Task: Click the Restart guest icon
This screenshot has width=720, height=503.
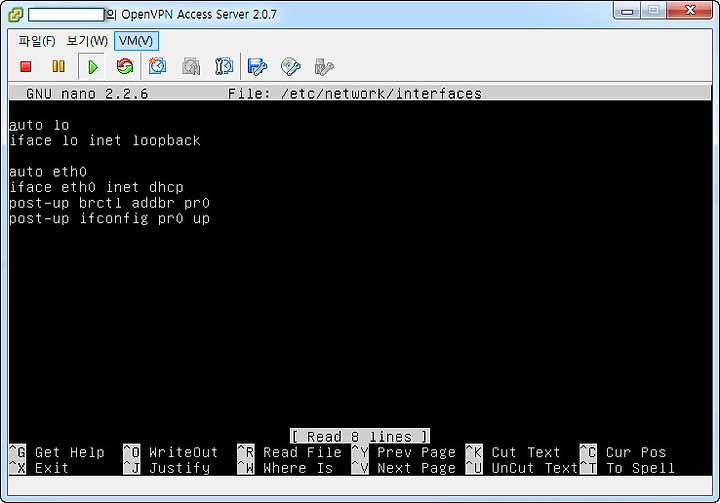Action: (x=124, y=67)
